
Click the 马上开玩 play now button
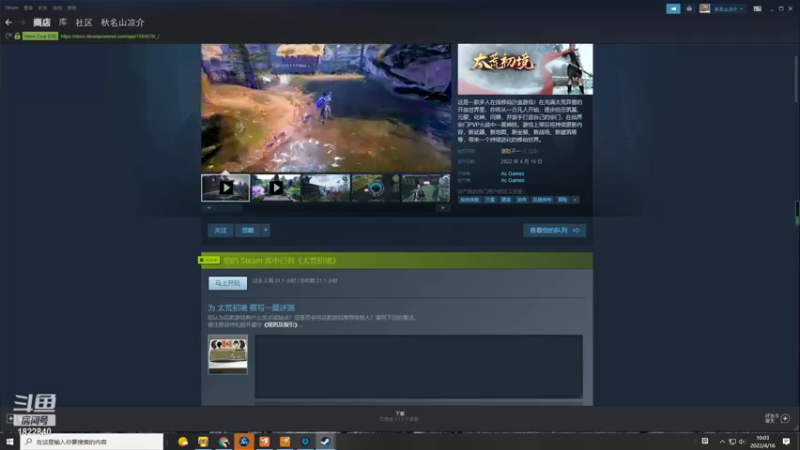point(228,283)
